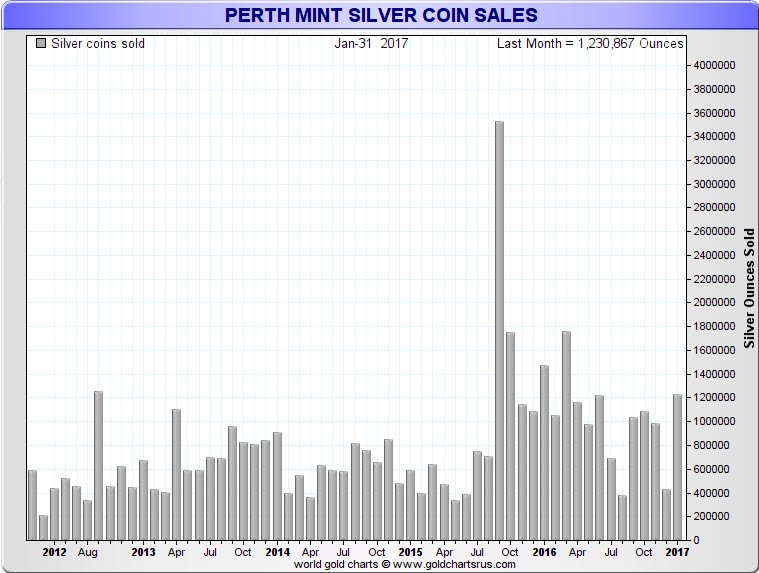Open the www.goldchartsrus.com credit link

point(454,564)
